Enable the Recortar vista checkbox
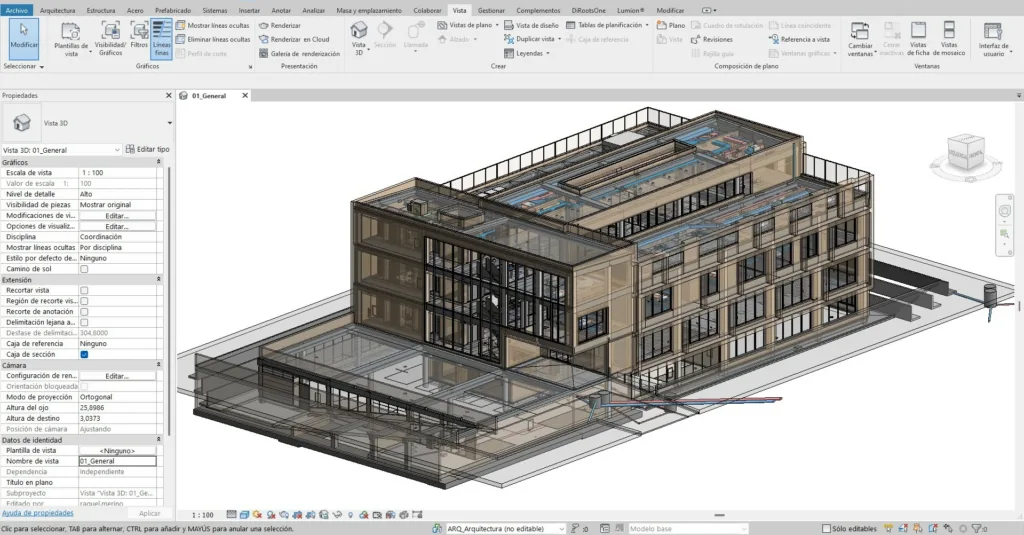 (84, 291)
